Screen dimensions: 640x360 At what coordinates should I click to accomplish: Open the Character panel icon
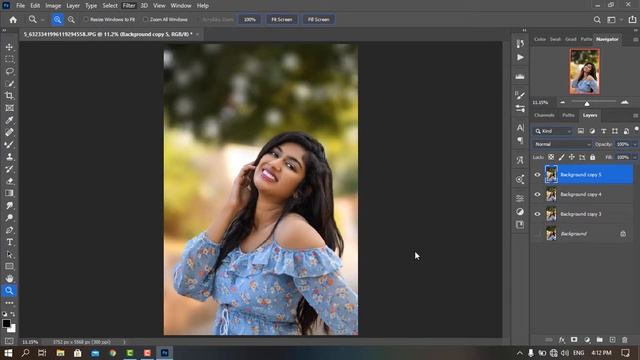tap(520, 128)
